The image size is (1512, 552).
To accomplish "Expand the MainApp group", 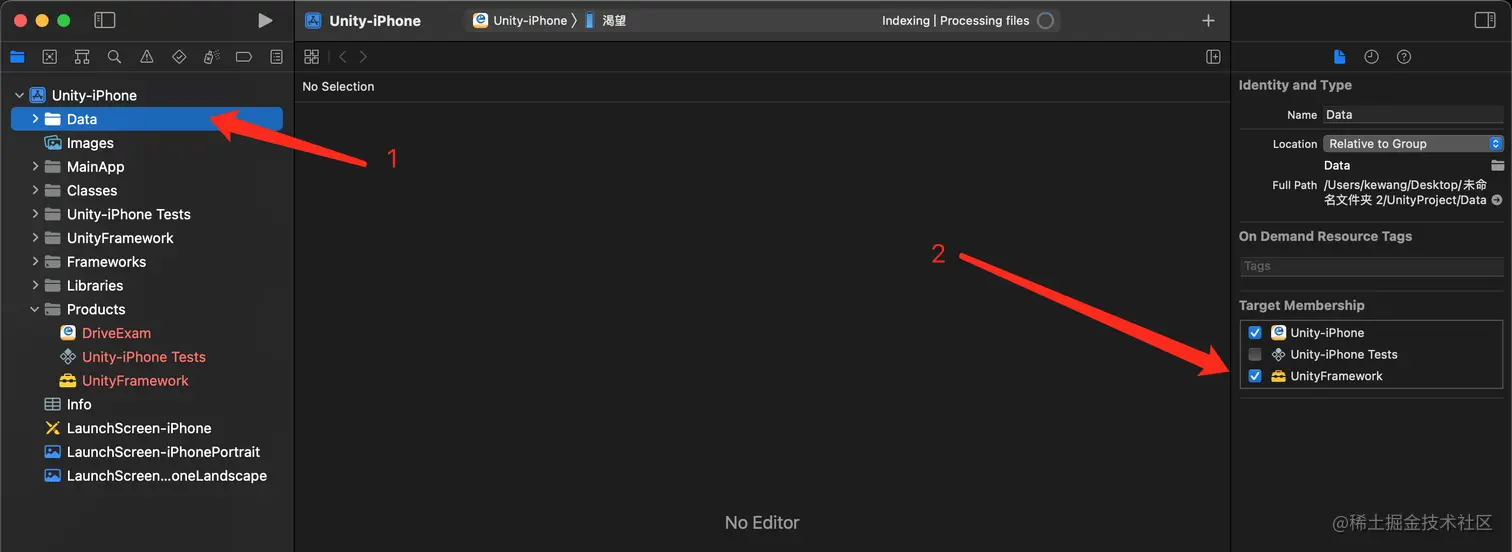I will point(35,167).
